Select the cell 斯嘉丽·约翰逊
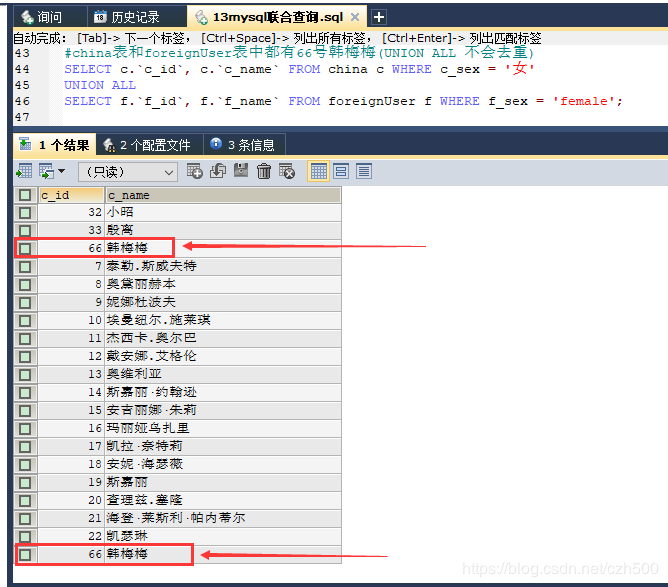Image resolution: width=668 pixels, height=587 pixels. point(223,392)
